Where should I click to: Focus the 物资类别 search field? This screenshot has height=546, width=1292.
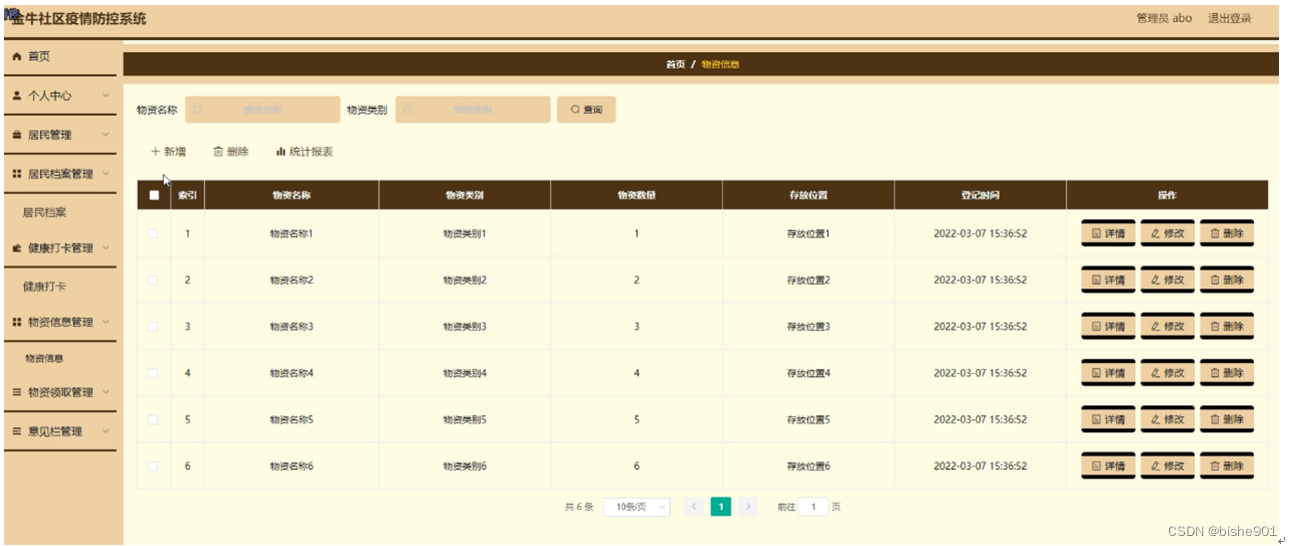point(473,110)
